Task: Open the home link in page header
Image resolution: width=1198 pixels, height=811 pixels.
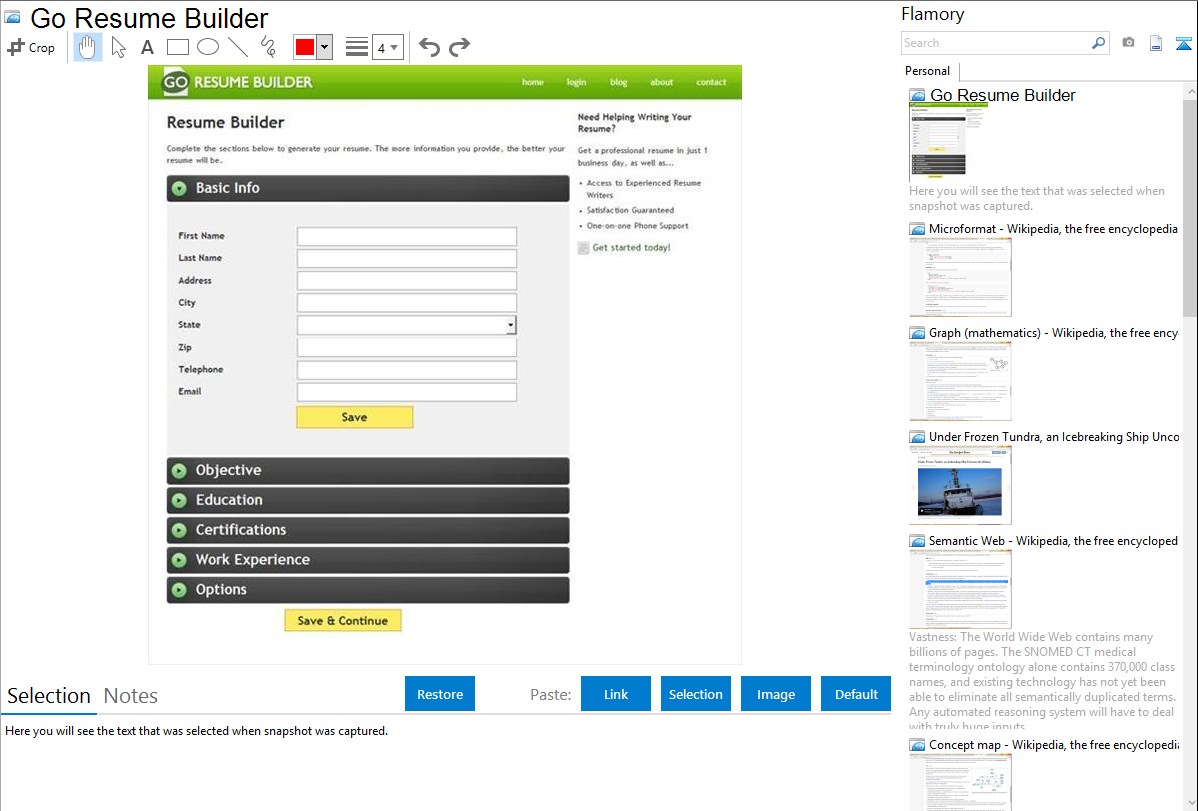Action: [x=533, y=82]
